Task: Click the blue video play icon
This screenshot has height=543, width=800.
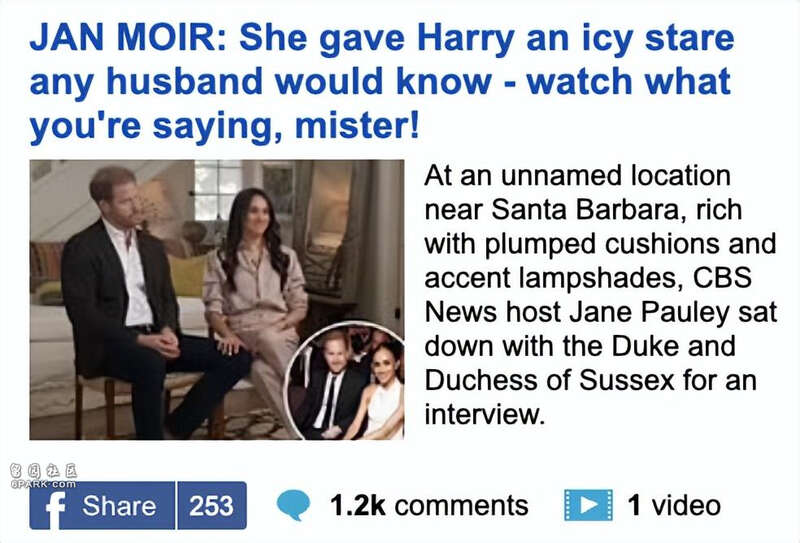Action: [588, 505]
